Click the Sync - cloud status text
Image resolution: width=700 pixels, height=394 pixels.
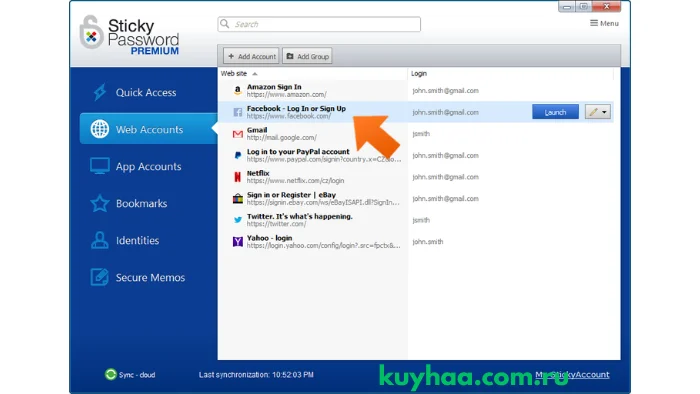137,375
